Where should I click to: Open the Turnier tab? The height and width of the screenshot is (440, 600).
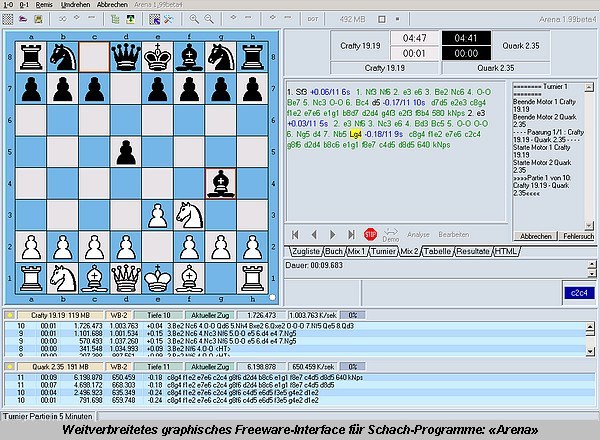click(x=383, y=251)
